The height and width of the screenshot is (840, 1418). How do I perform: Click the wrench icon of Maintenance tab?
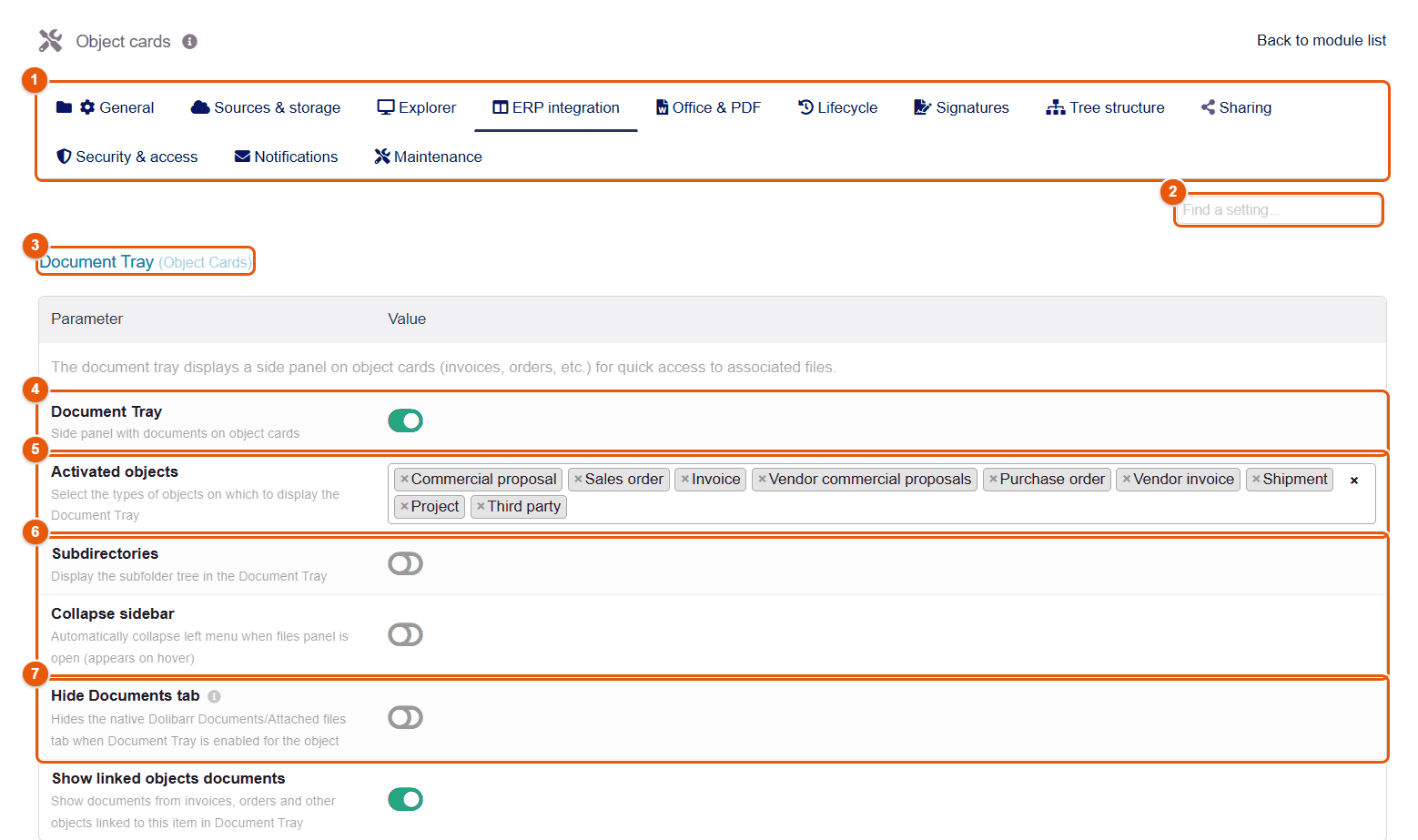click(x=382, y=157)
